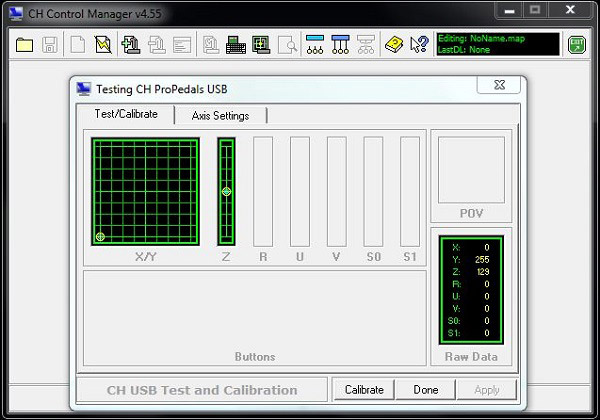Click the floppy disk Save icon

pyautogui.click(x=50, y=45)
